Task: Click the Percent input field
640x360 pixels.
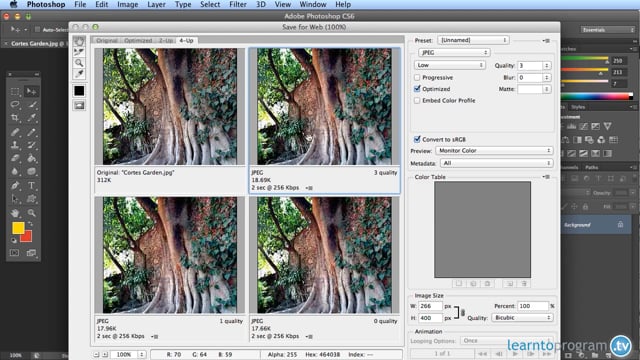Action: 533,306
